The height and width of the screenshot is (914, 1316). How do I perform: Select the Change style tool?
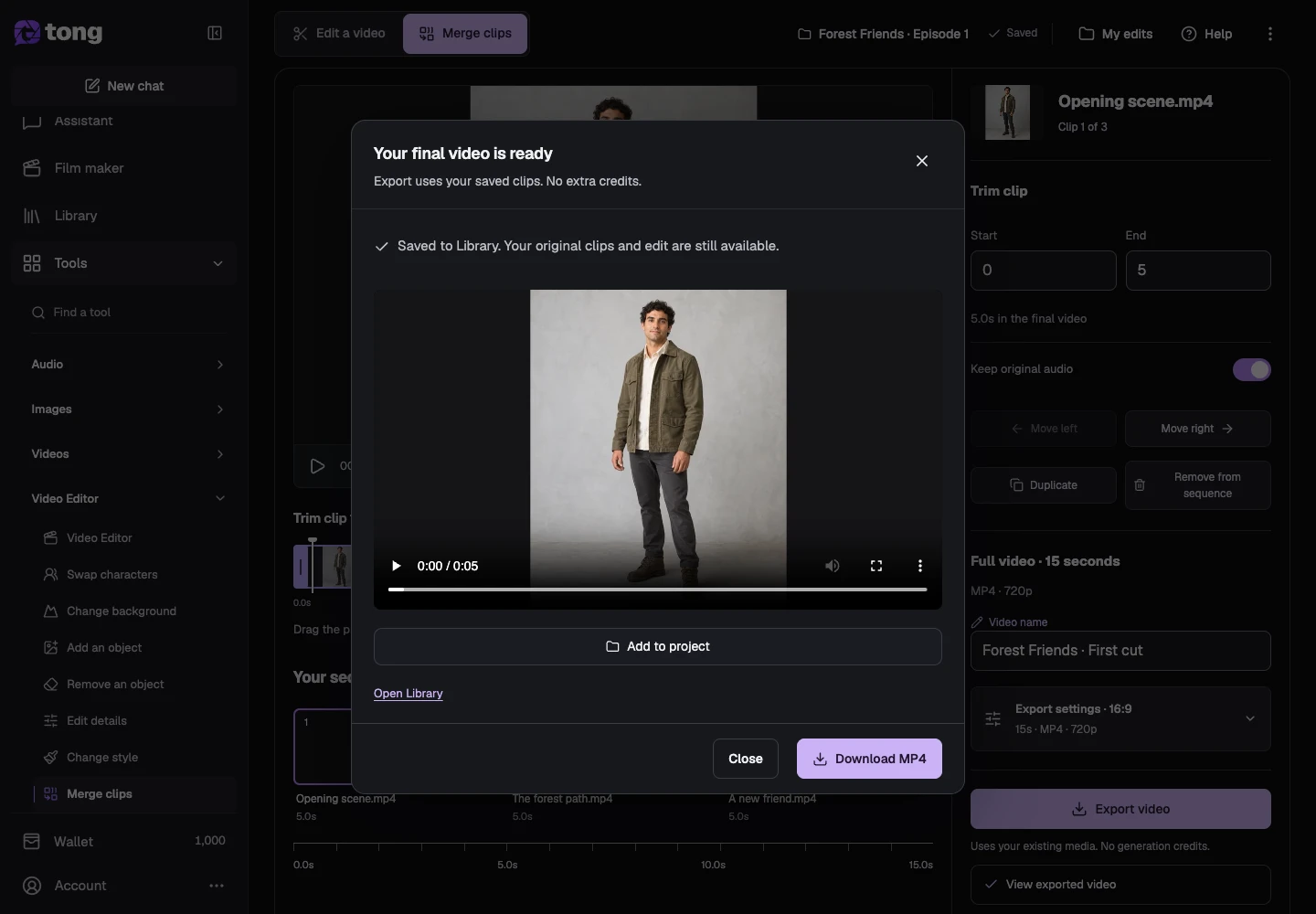click(135, 758)
